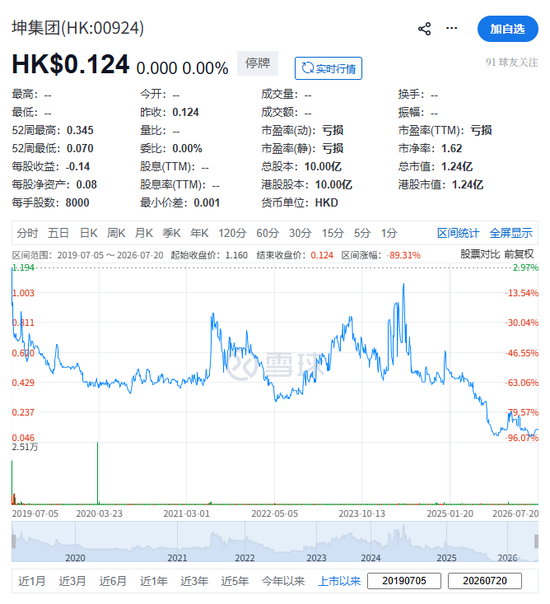550x604 pixels.
Task: Select the 日K chart tab
Action: tap(88, 233)
